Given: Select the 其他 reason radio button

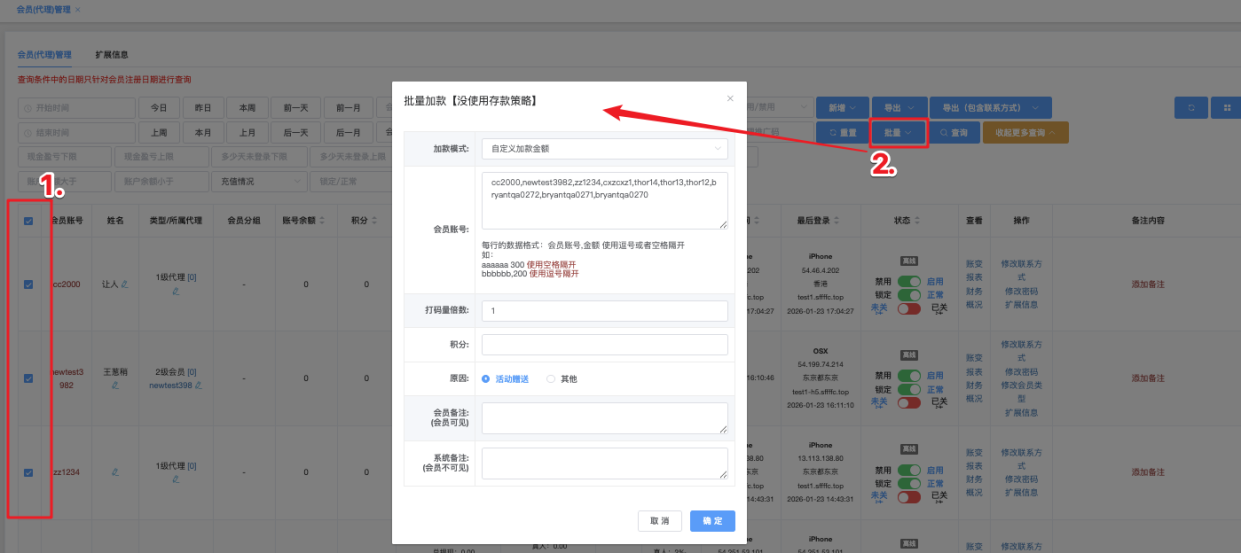Looking at the screenshot, I should pyautogui.click(x=550, y=379).
